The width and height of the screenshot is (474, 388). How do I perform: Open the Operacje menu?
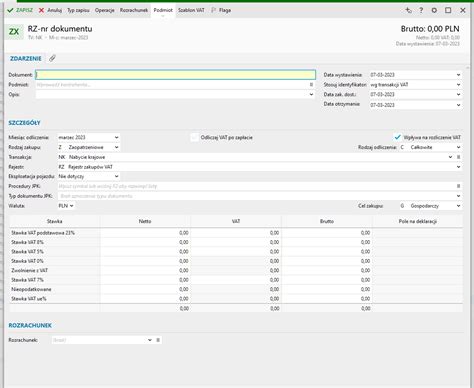pyautogui.click(x=105, y=10)
